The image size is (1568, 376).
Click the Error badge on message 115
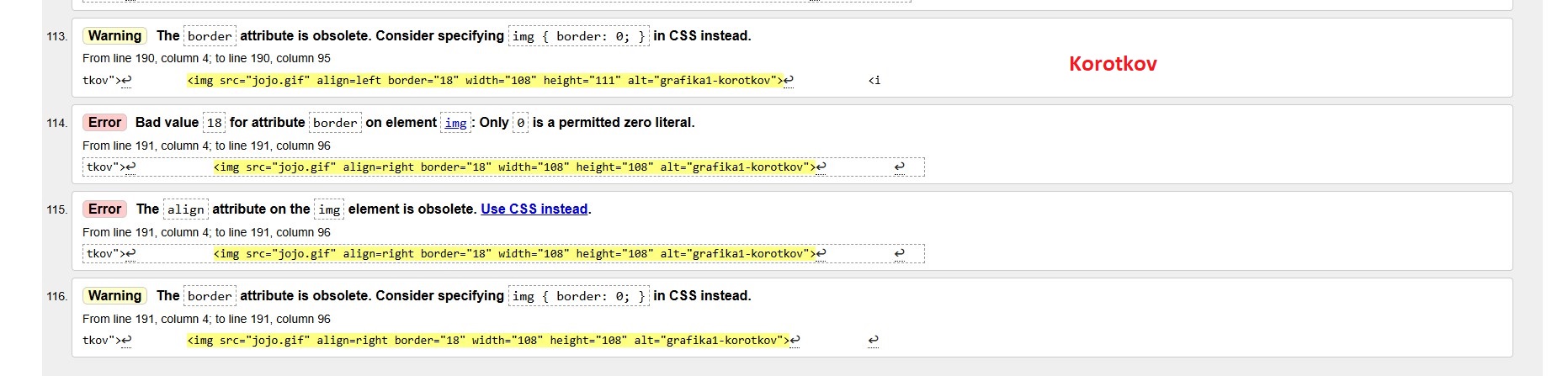pyautogui.click(x=104, y=209)
